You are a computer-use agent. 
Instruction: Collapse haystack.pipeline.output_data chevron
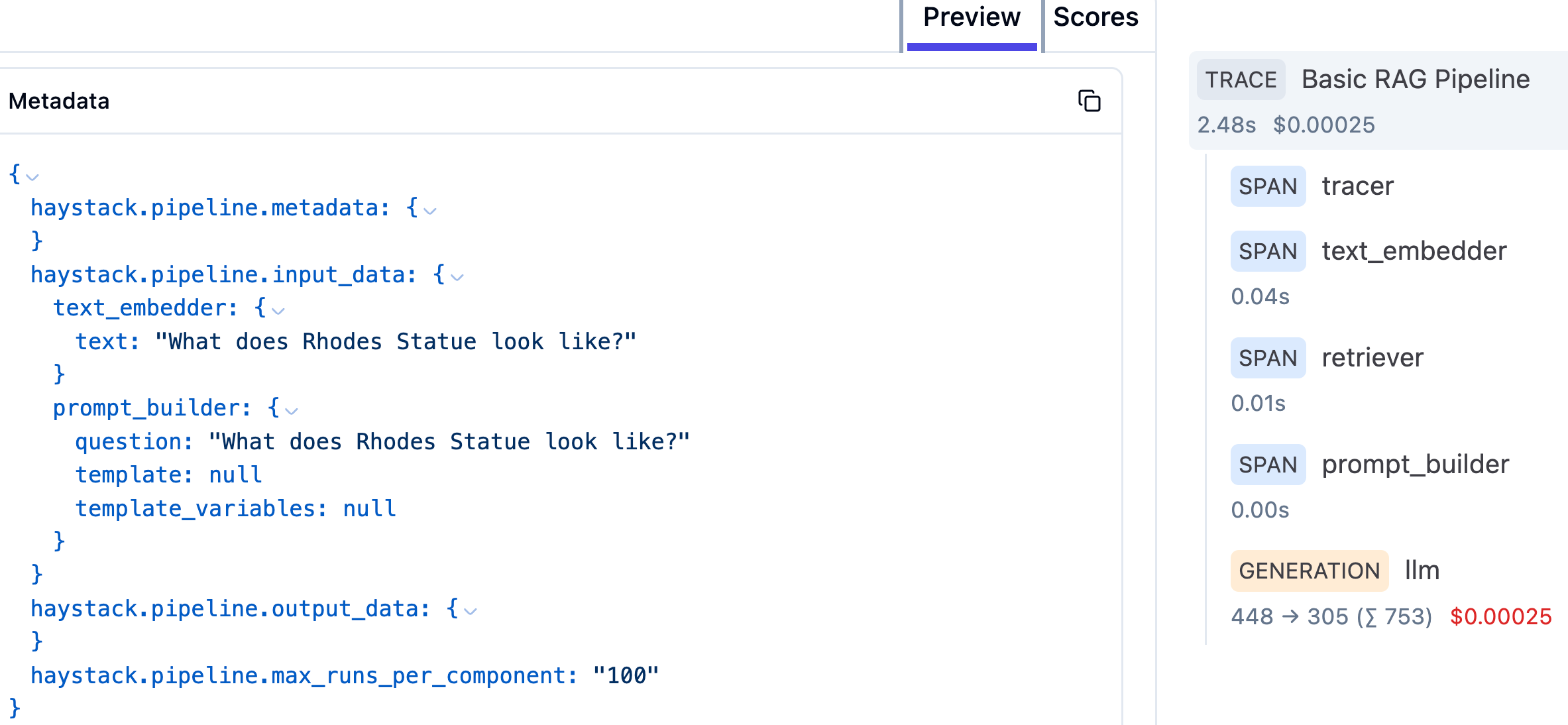(471, 611)
